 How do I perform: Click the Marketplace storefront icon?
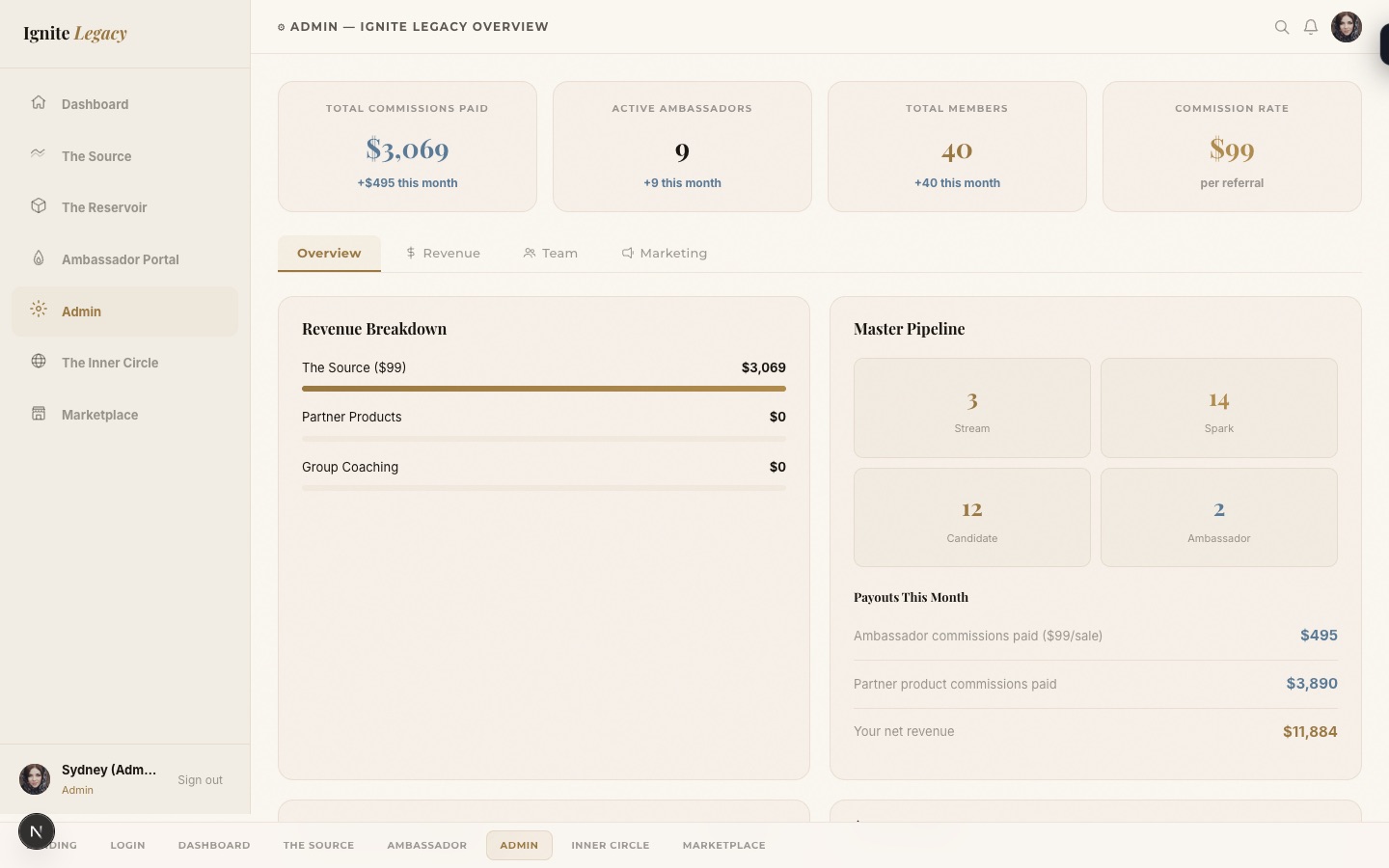pos(38,415)
